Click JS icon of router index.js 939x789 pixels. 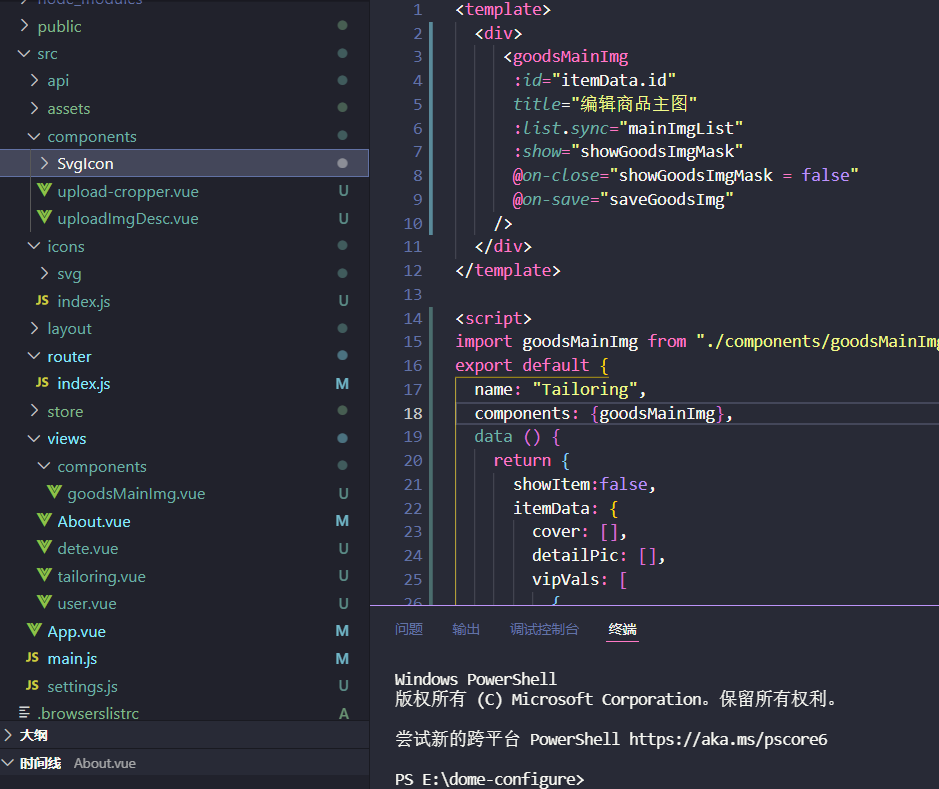tap(43, 383)
